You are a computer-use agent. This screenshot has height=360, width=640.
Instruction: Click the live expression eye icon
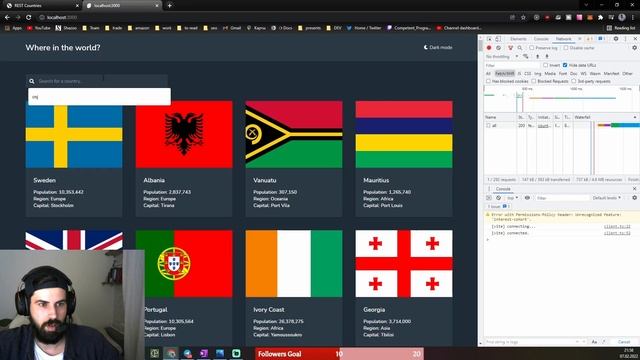point(527,198)
